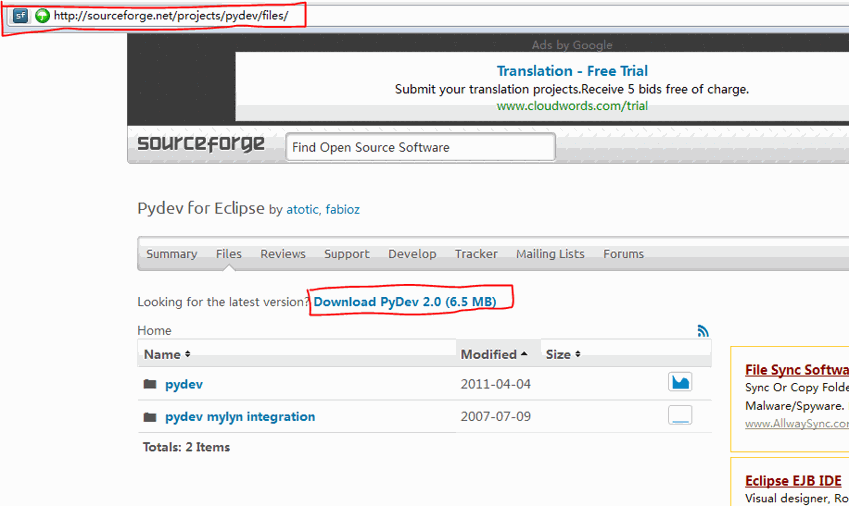Click the Home breadcrumb
849x506 pixels.
[154, 331]
